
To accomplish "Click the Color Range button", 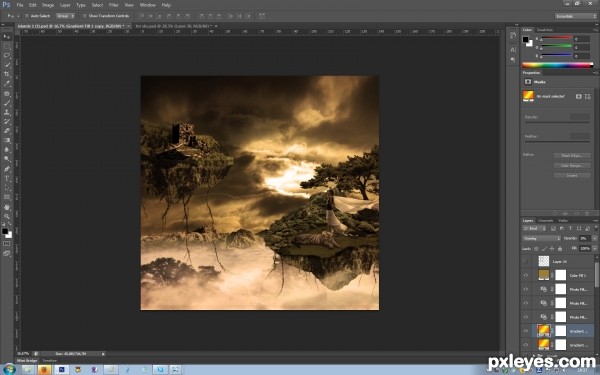I will click(x=572, y=166).
